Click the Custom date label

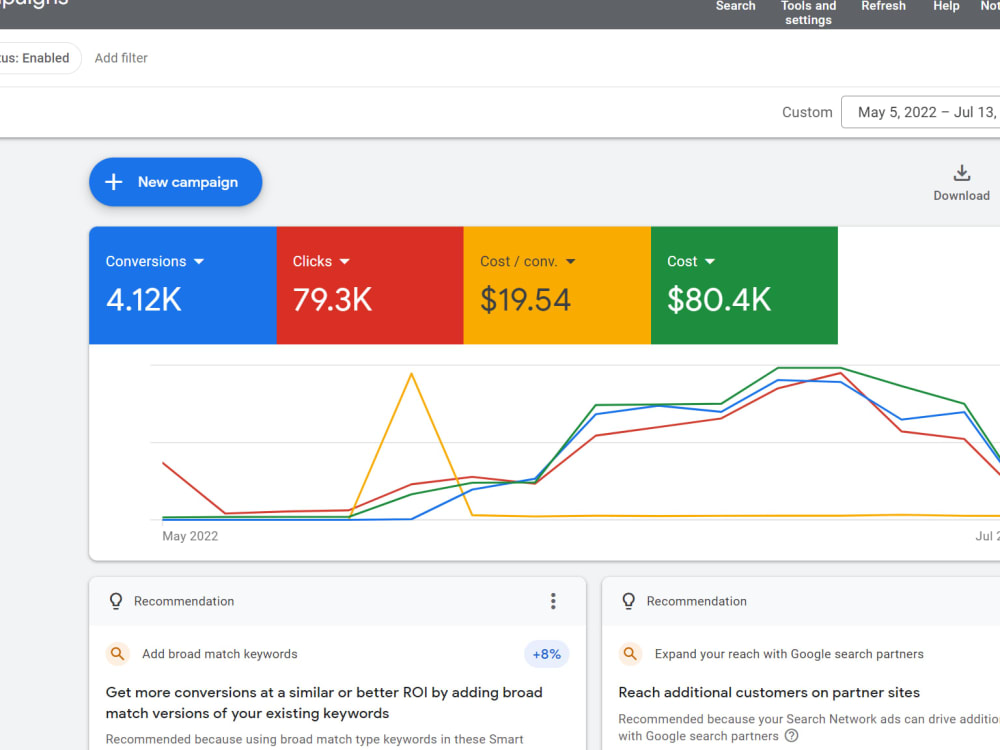click(807, 112)
